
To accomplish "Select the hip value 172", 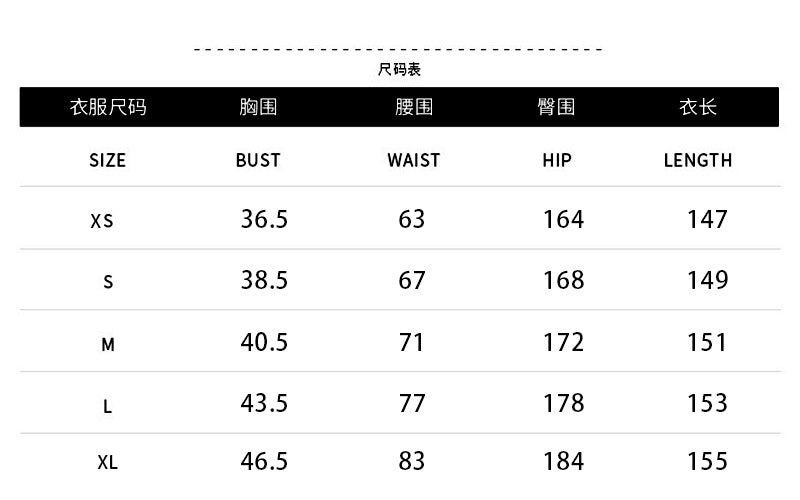I will click(x=563, y=342).
